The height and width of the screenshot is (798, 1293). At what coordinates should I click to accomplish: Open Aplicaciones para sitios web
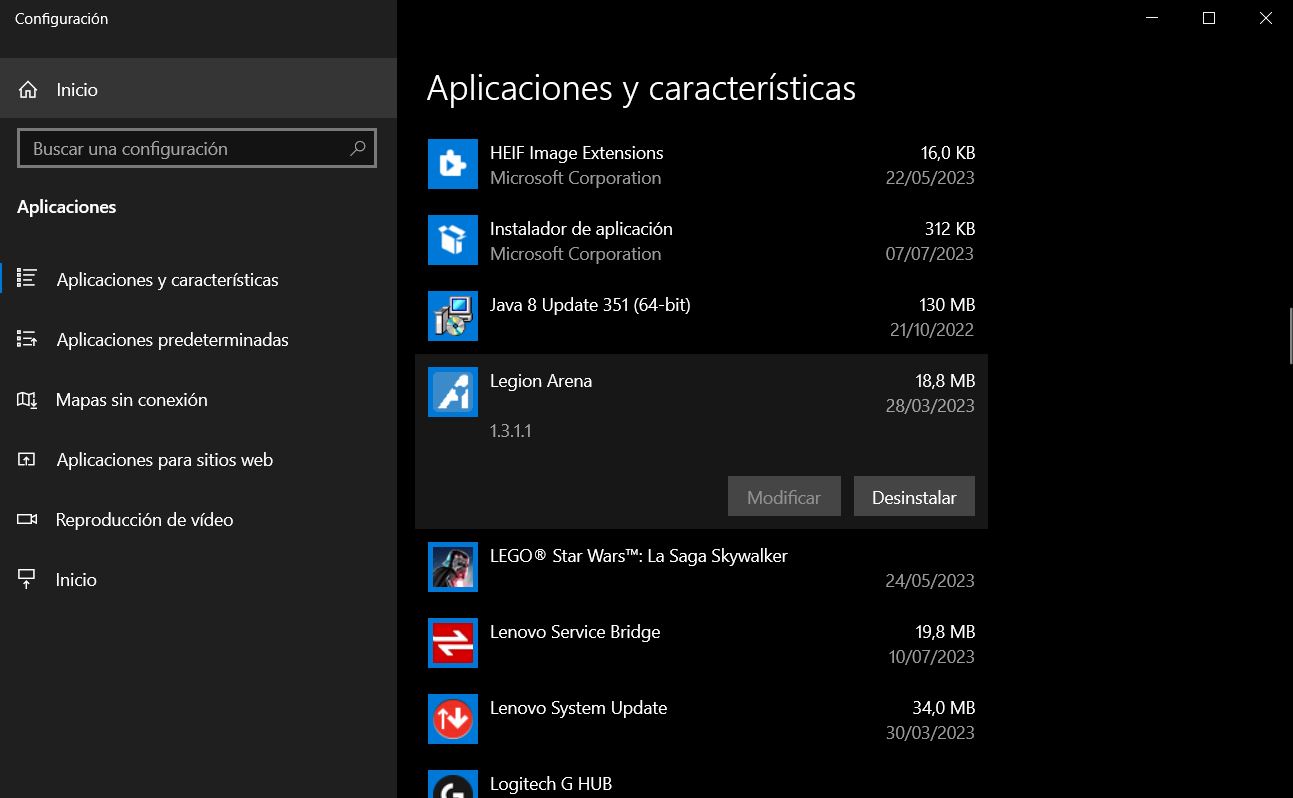[x=198, y=460]
